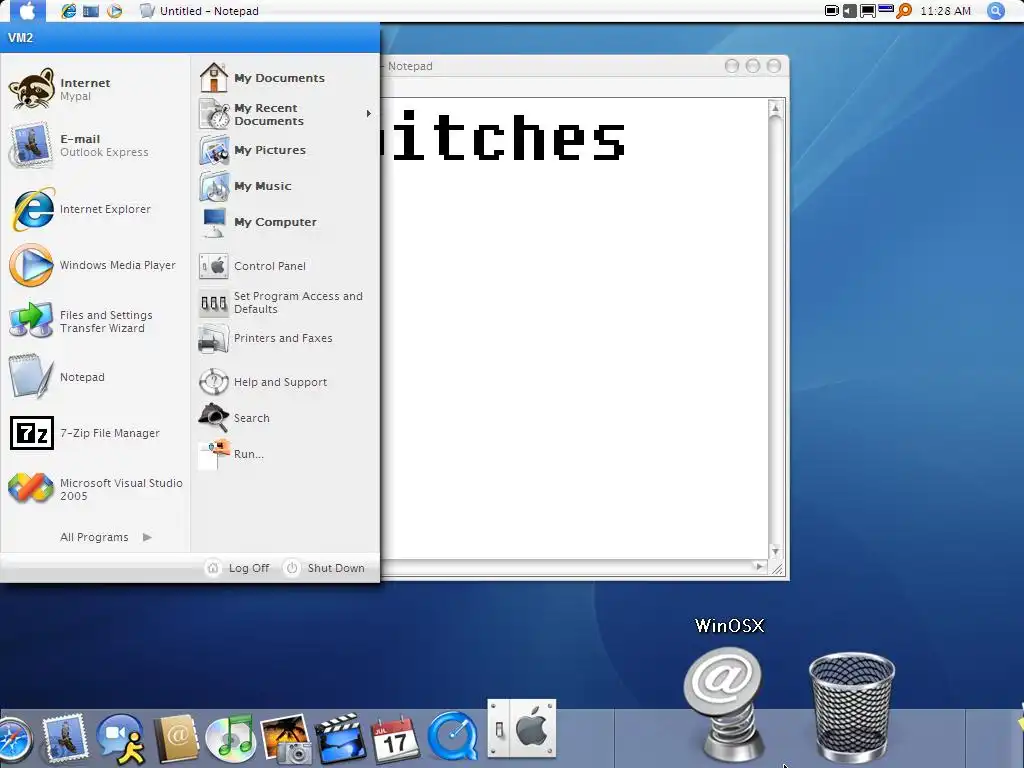Open Safari compass icon in dock

click(x=13, y=741)
